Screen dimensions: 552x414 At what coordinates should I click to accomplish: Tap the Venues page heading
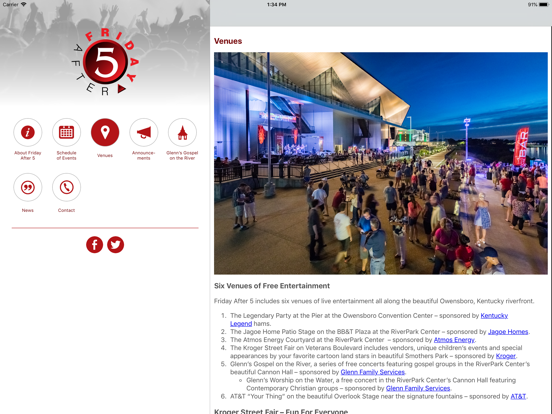[228, 41]
